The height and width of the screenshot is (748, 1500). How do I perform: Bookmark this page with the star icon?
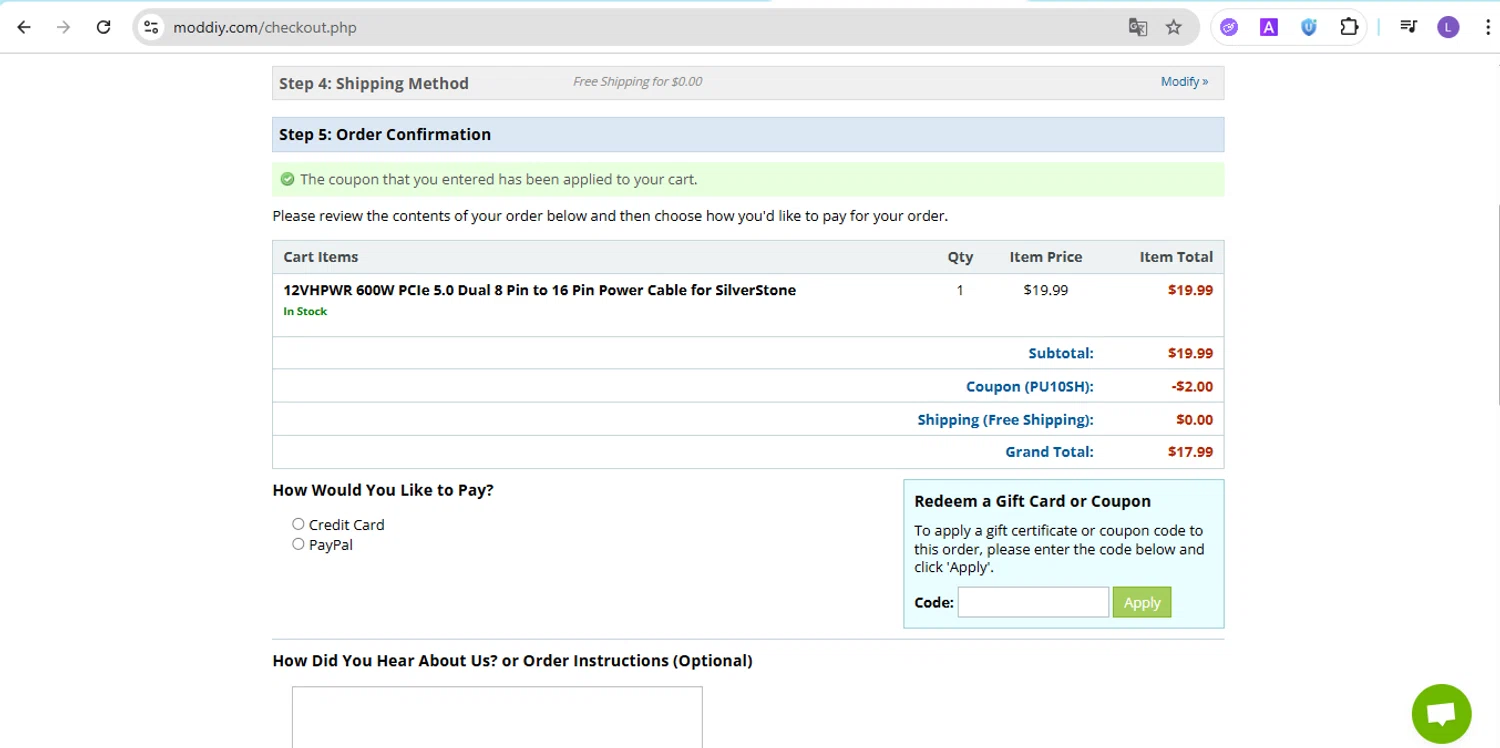(x=1174, y=27)
